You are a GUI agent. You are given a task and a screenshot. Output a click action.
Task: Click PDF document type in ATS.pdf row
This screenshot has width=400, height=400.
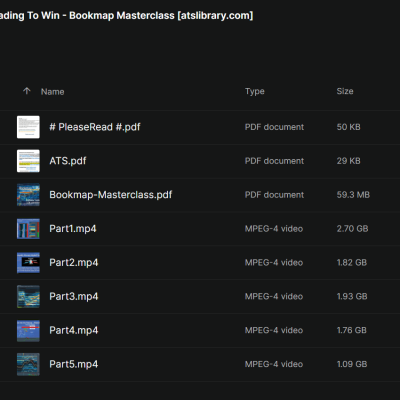tap(274, 161)
